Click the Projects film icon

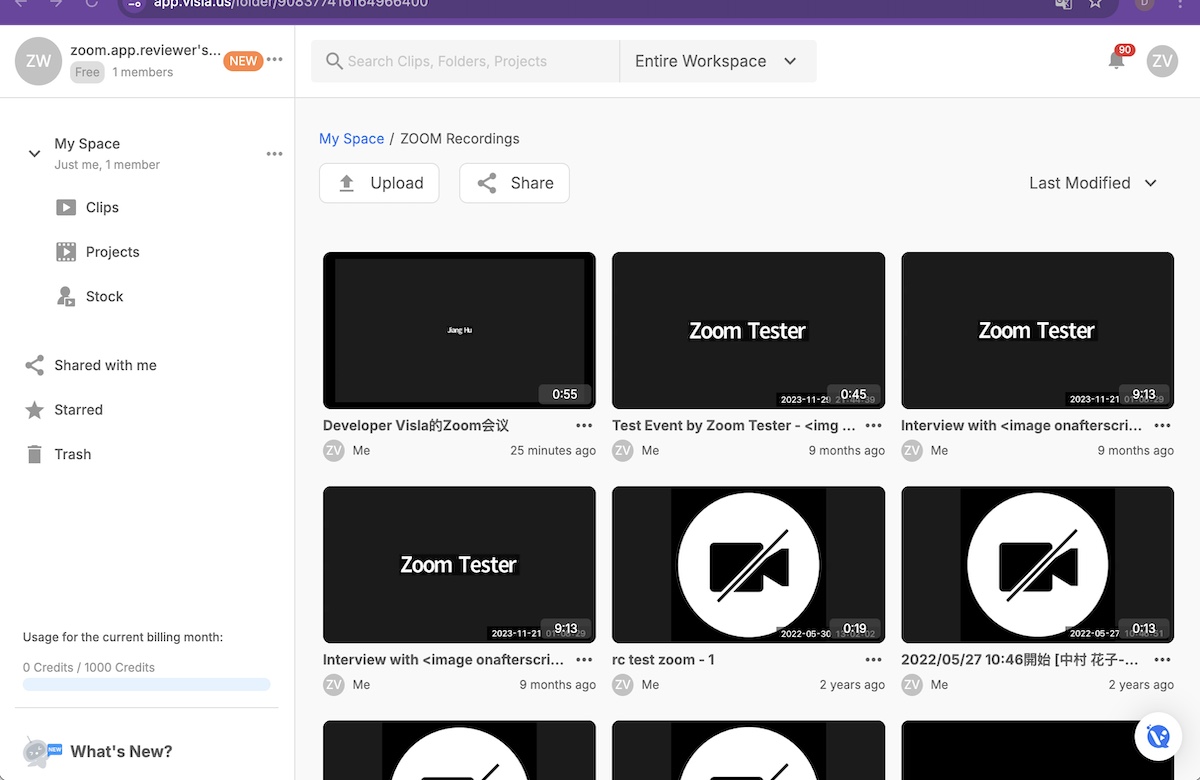point(66,252)
